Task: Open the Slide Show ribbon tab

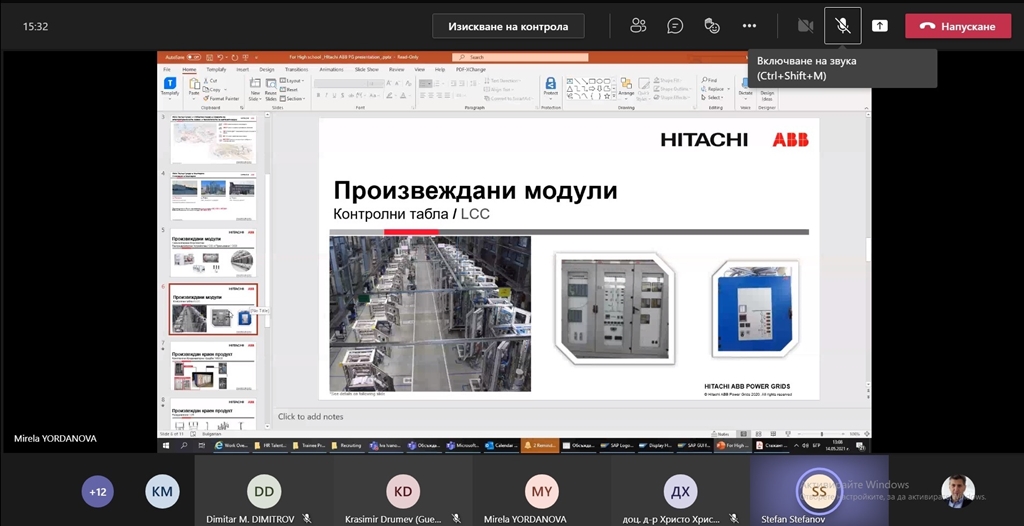Action: (367, 69)
